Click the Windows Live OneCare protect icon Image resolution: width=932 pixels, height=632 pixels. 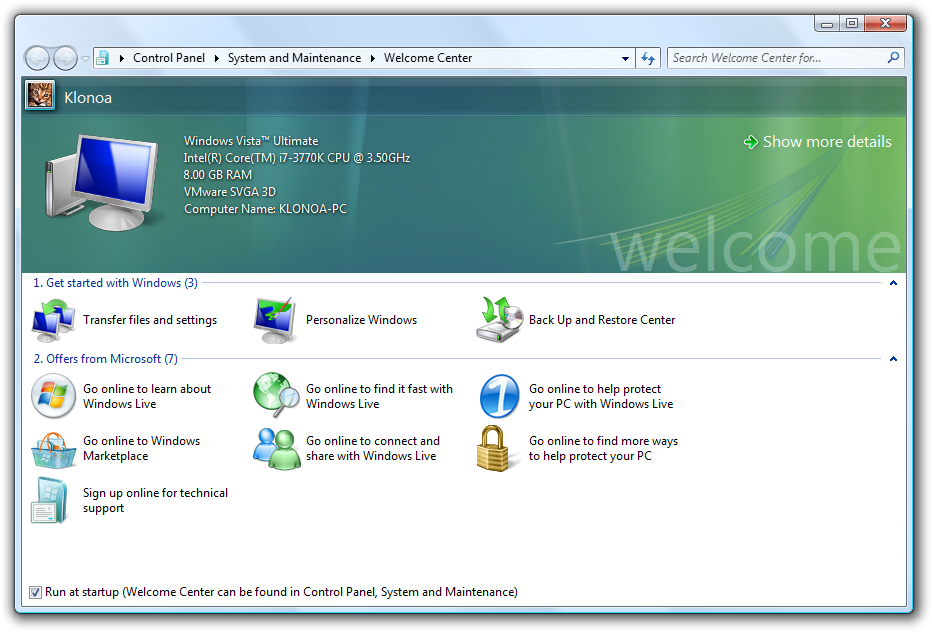pyautogui.click(x=499, y=396)
